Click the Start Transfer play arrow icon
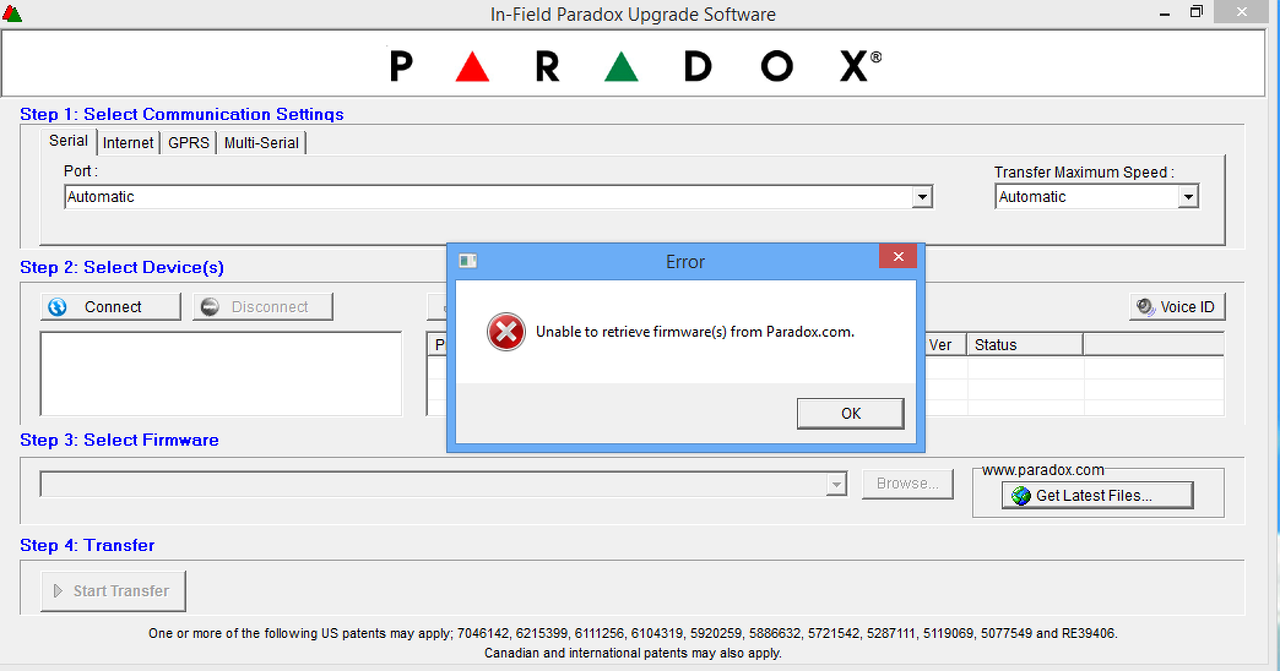Viewport: 1280px width, 671px height. pyautogui.click(x=58, y=591)
